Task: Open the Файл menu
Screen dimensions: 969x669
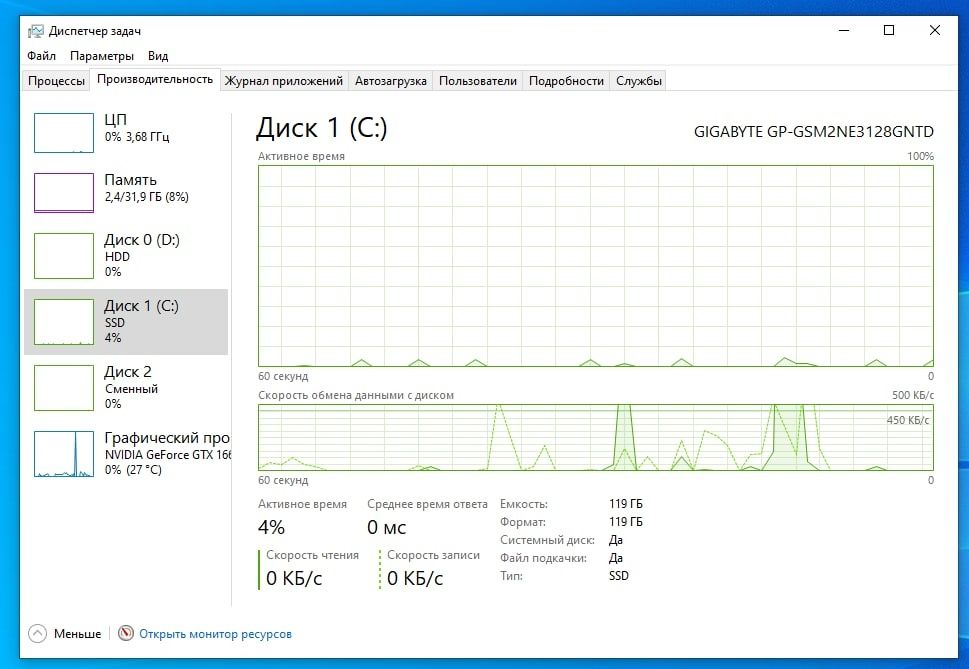Action: click(42, 56)
